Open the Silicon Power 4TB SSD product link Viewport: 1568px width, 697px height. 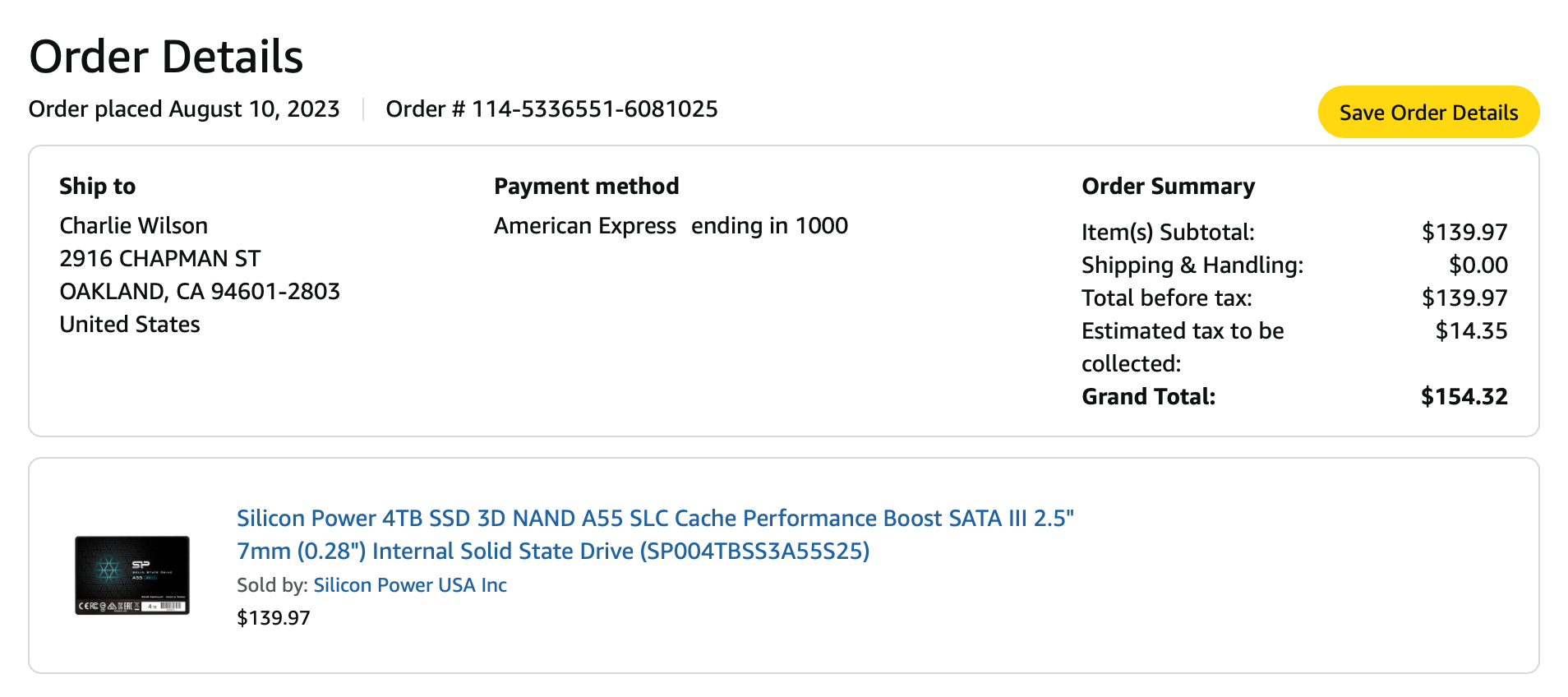pos(654,534)
